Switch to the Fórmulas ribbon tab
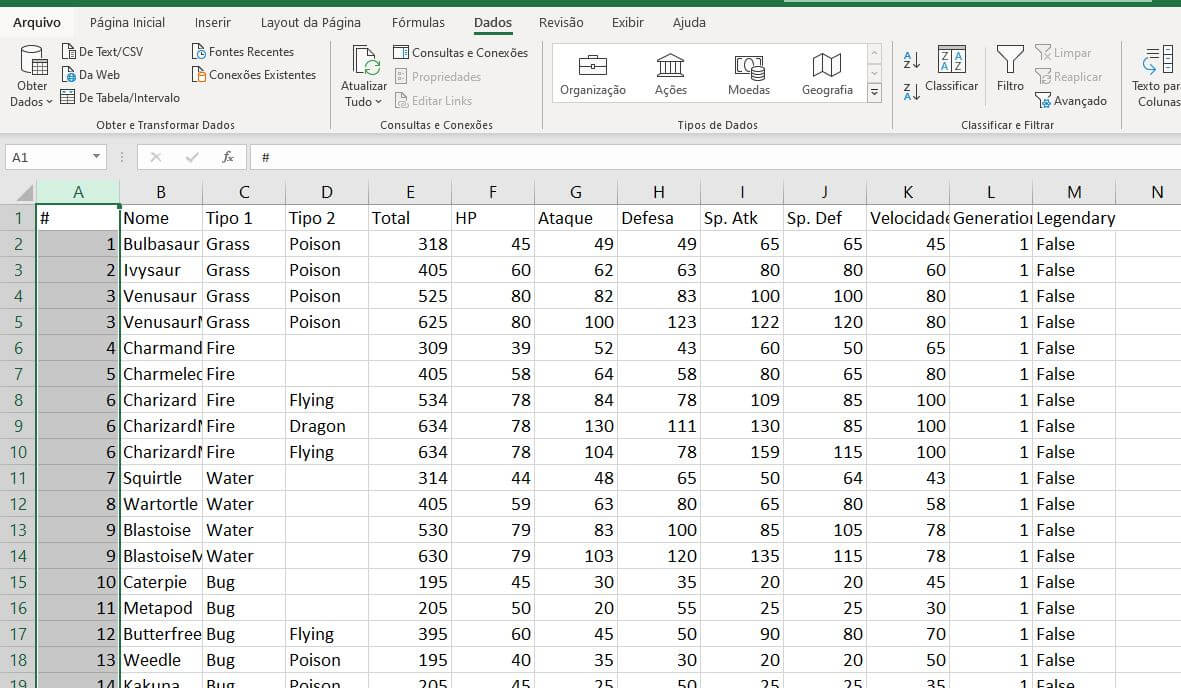Viewport: 1181px width, 688px height. tap(418, 21)
